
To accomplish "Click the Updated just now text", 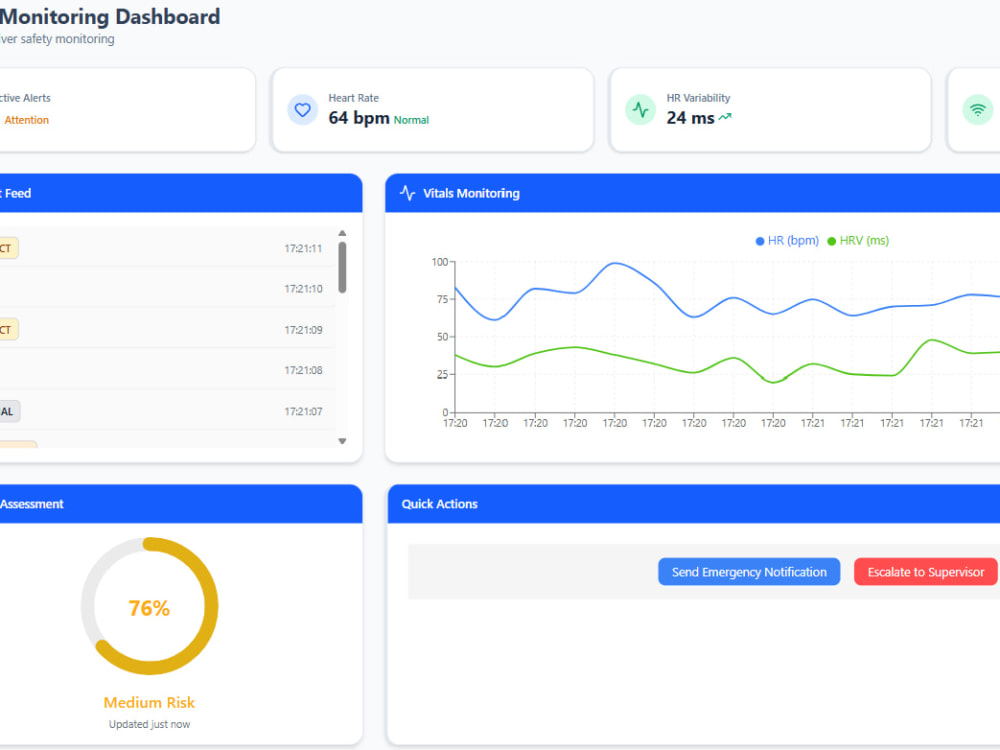I will pyautogui.click(x=149, y=724).
